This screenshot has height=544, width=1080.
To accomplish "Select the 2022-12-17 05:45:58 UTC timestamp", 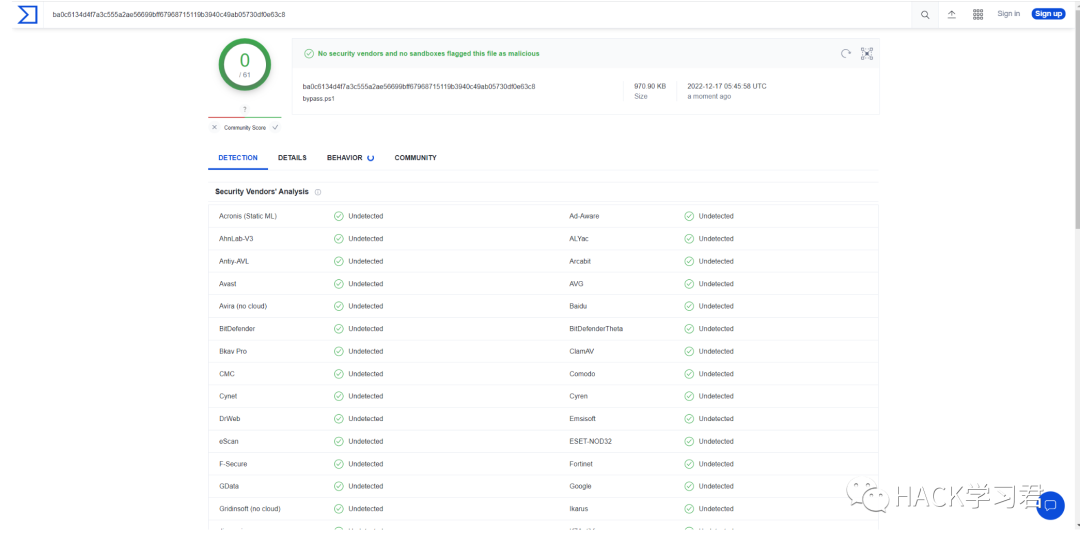I will (727, 86).
